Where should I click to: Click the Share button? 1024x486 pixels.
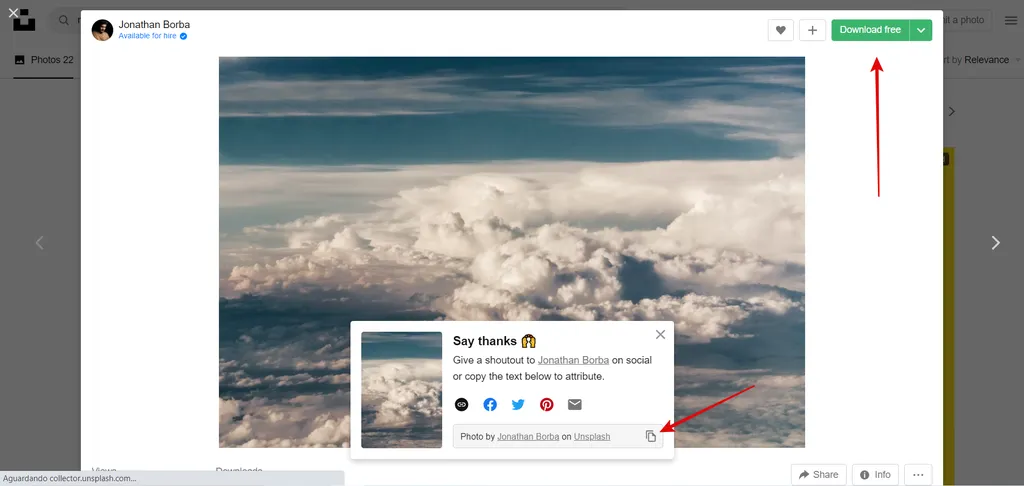point(819,474)
